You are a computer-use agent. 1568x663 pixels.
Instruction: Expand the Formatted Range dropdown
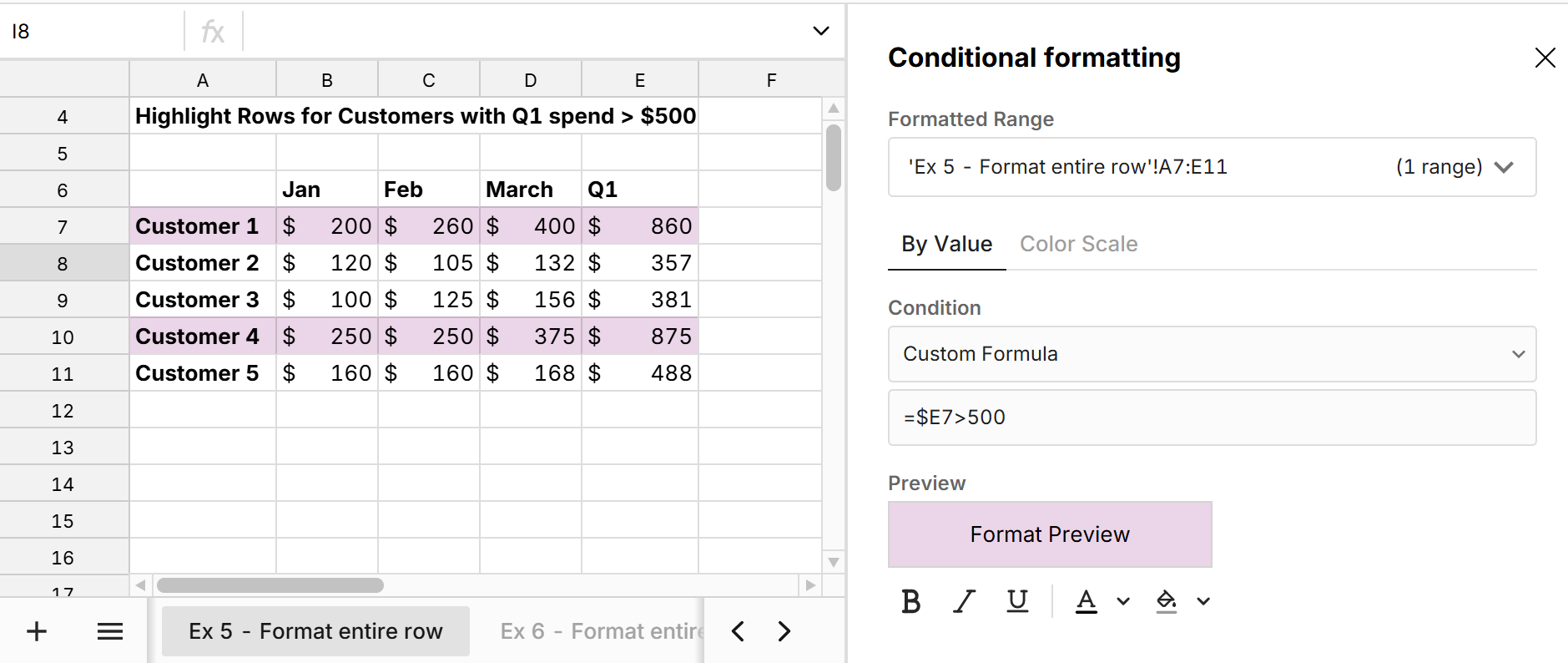1504,167
